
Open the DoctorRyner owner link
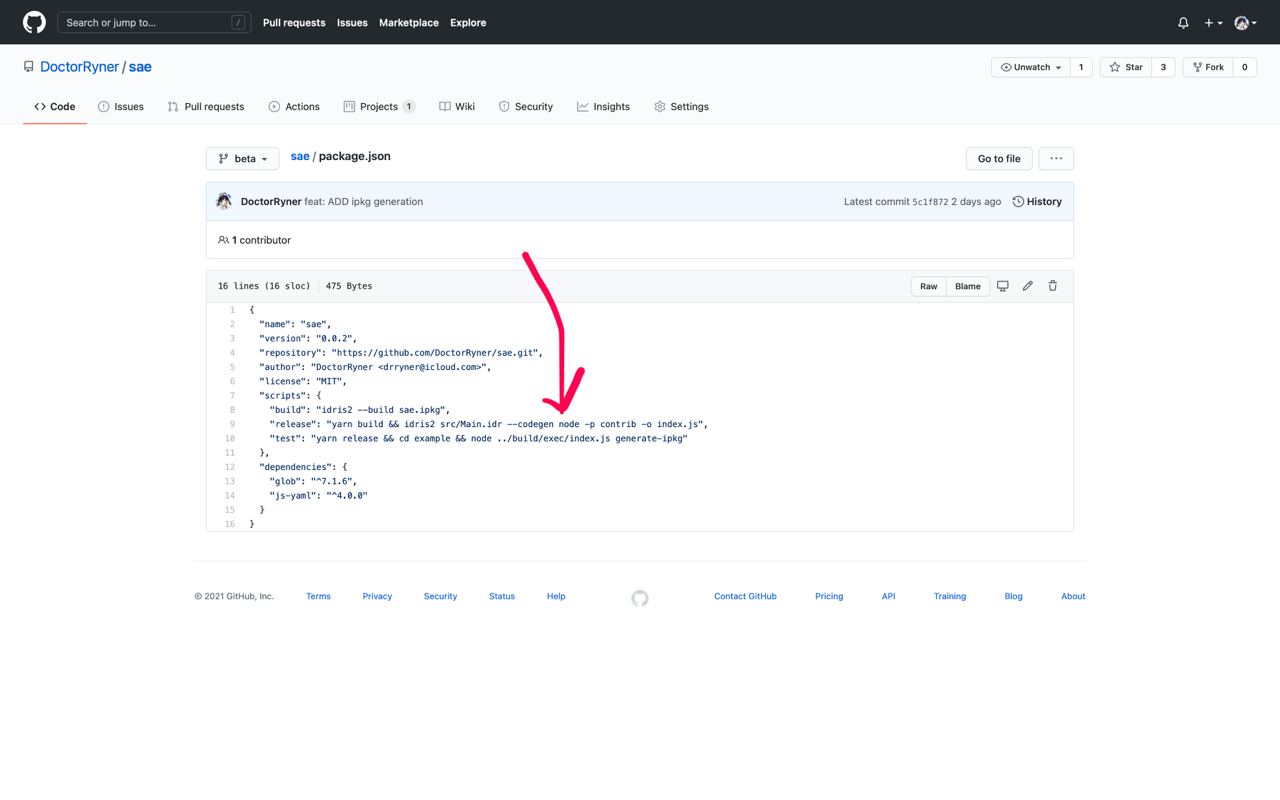click(x=79, y=67)
